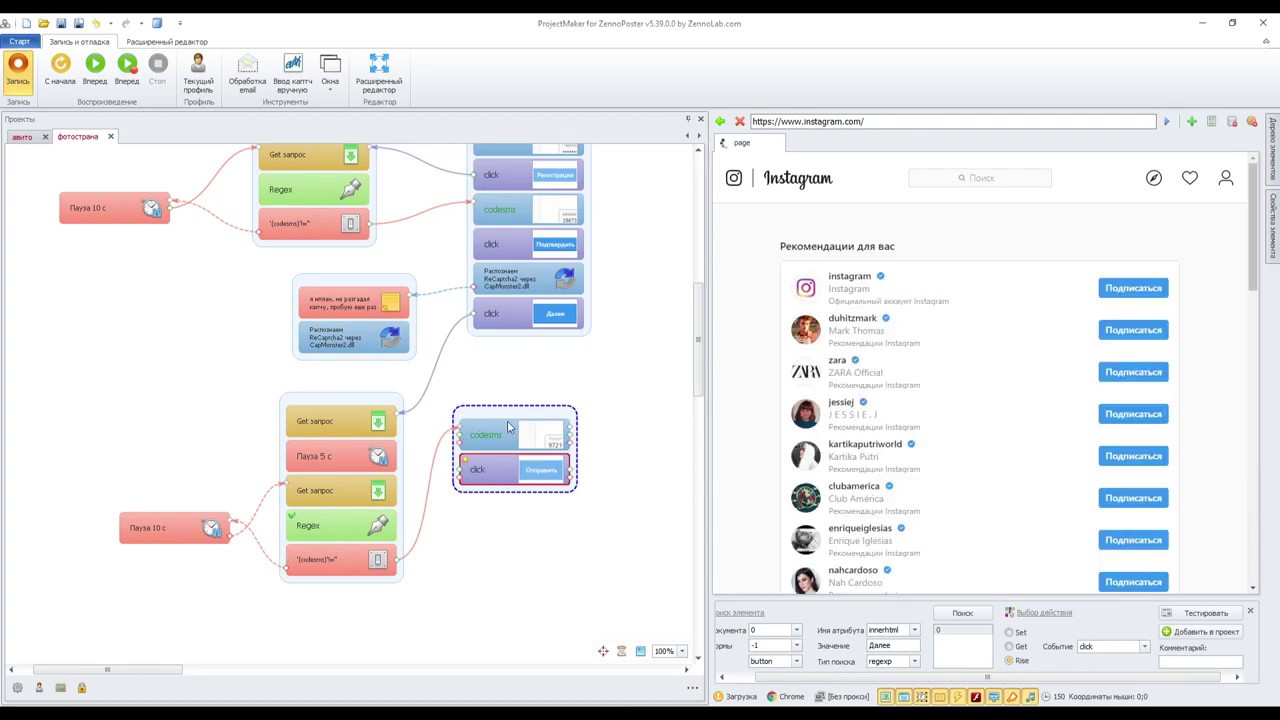Image resolution: width=1280 pixels, height=720 pixels.
Task: Run the green Вперед play button
Action: (x=95, y=69)
